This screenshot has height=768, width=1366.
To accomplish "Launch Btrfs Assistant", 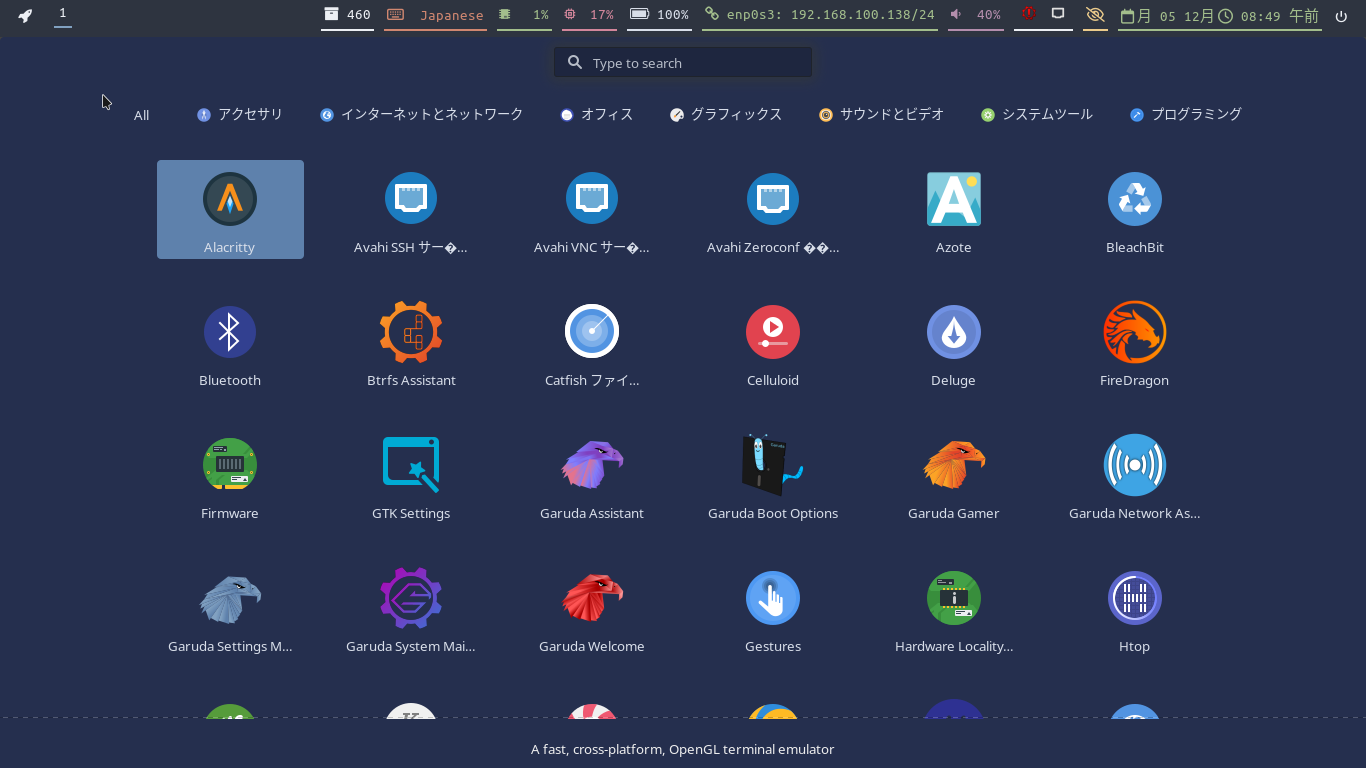I will coord(411,342).
